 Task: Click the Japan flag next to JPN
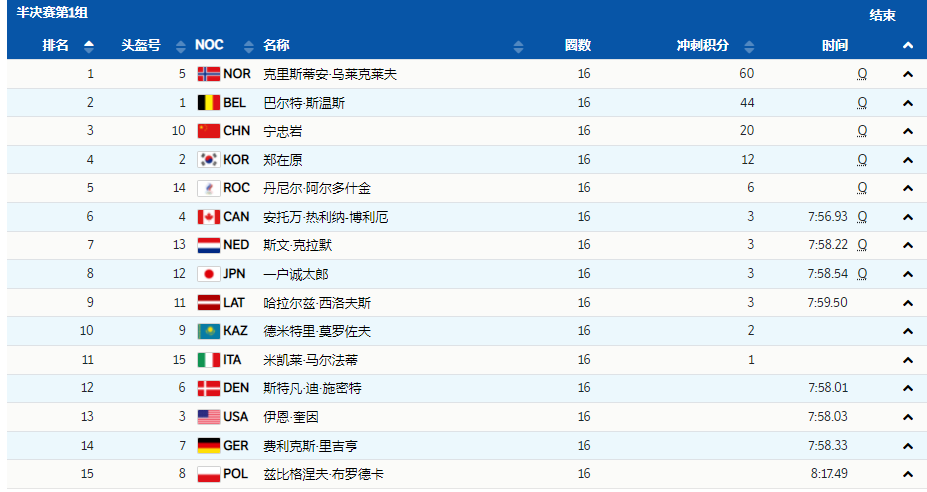coord(208,274)
